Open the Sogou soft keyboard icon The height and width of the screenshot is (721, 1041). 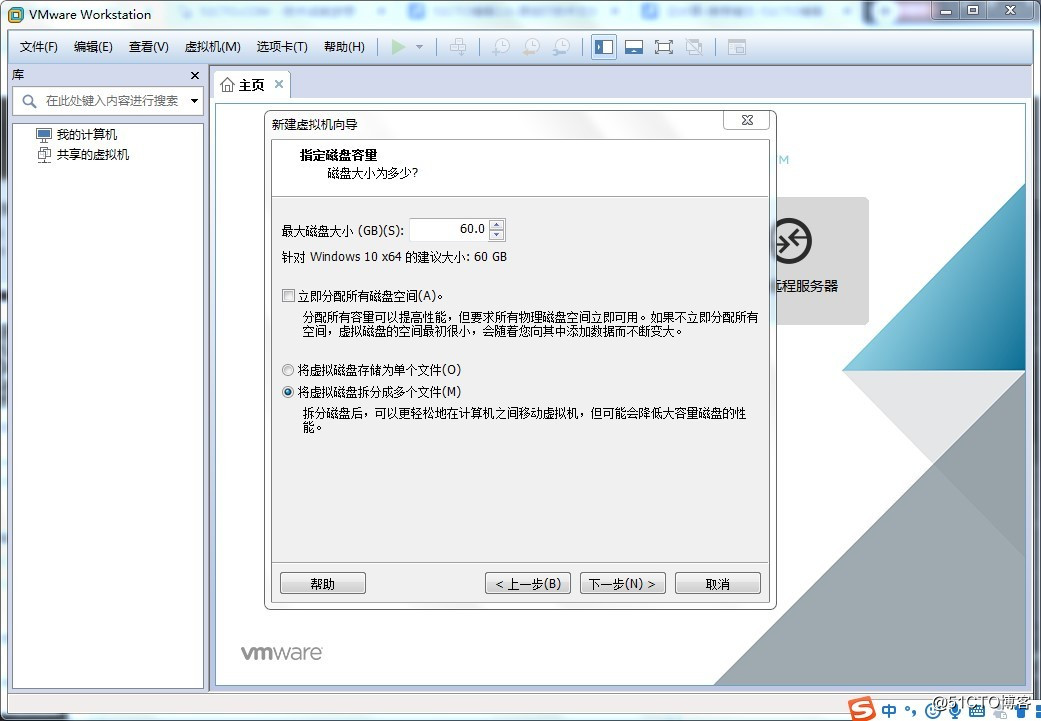tap(977, 711)
